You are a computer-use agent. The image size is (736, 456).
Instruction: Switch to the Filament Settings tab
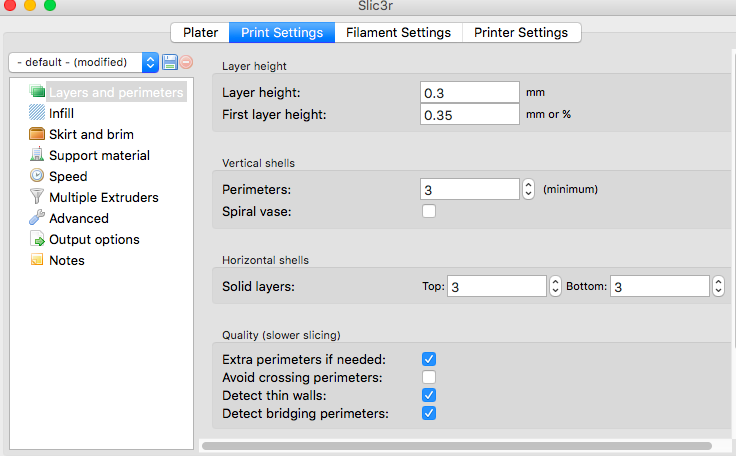coord(398,33)
